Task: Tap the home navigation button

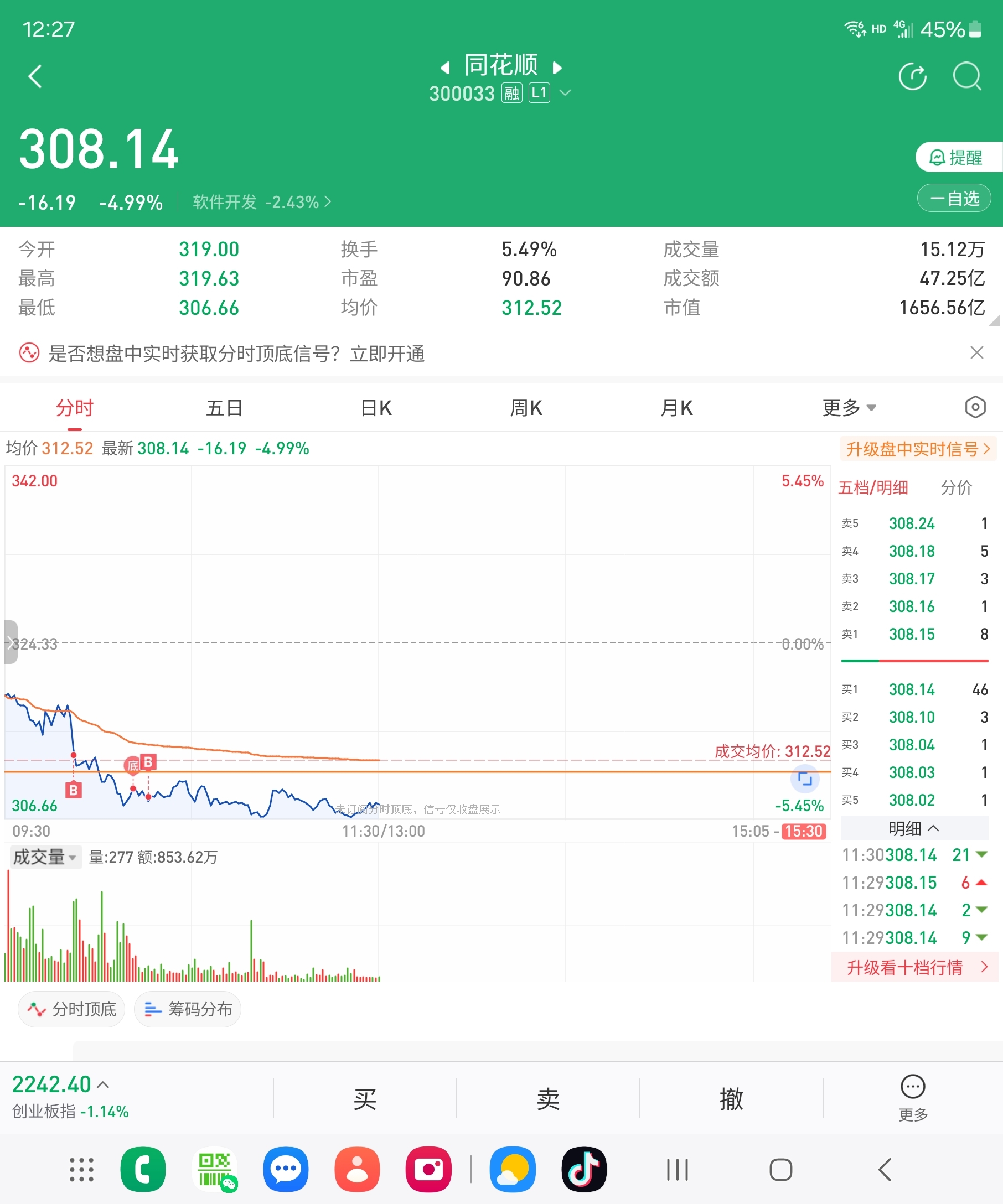Action: 780,1170
